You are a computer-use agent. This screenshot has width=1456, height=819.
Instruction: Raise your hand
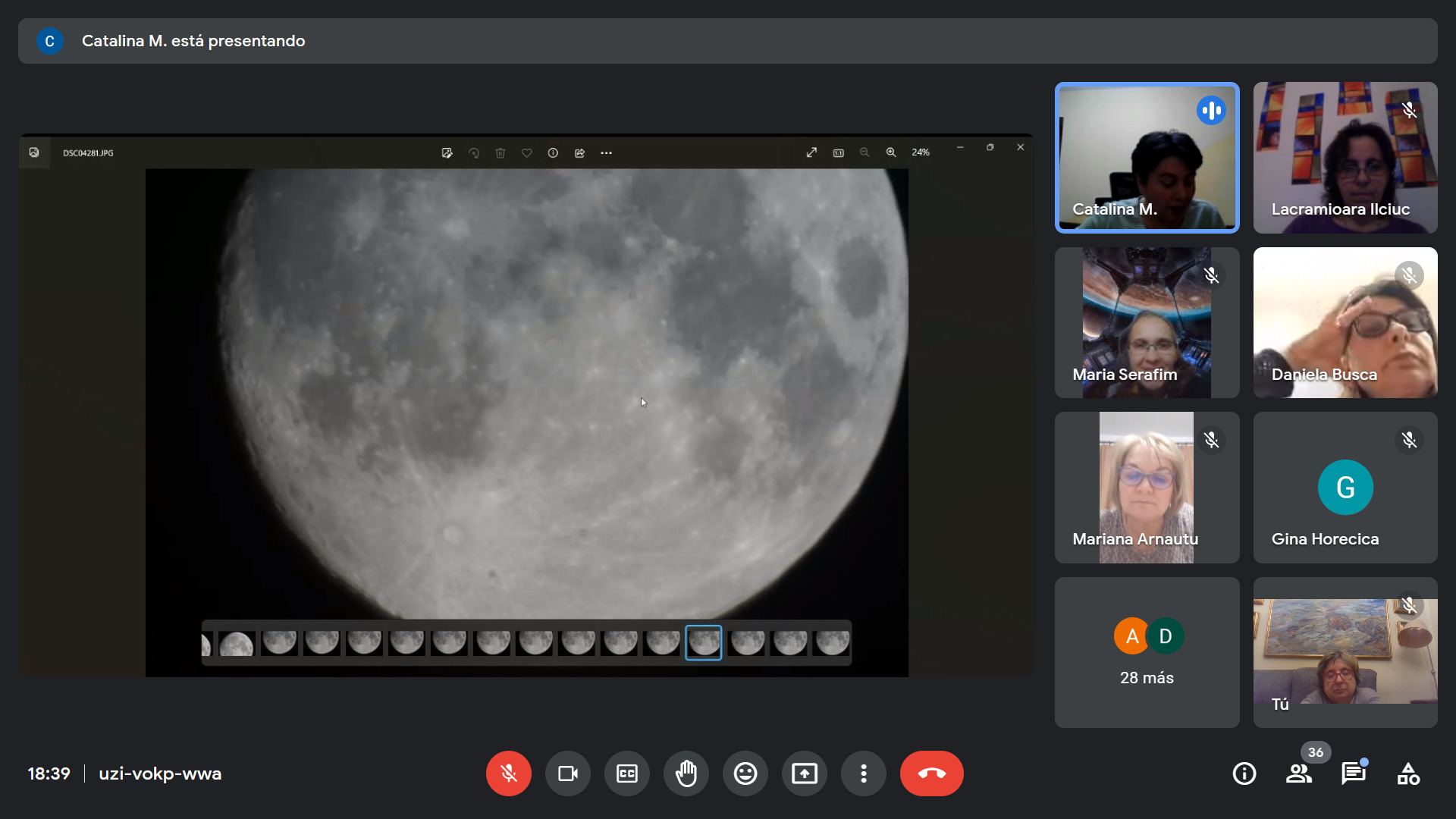click(686, 773)
